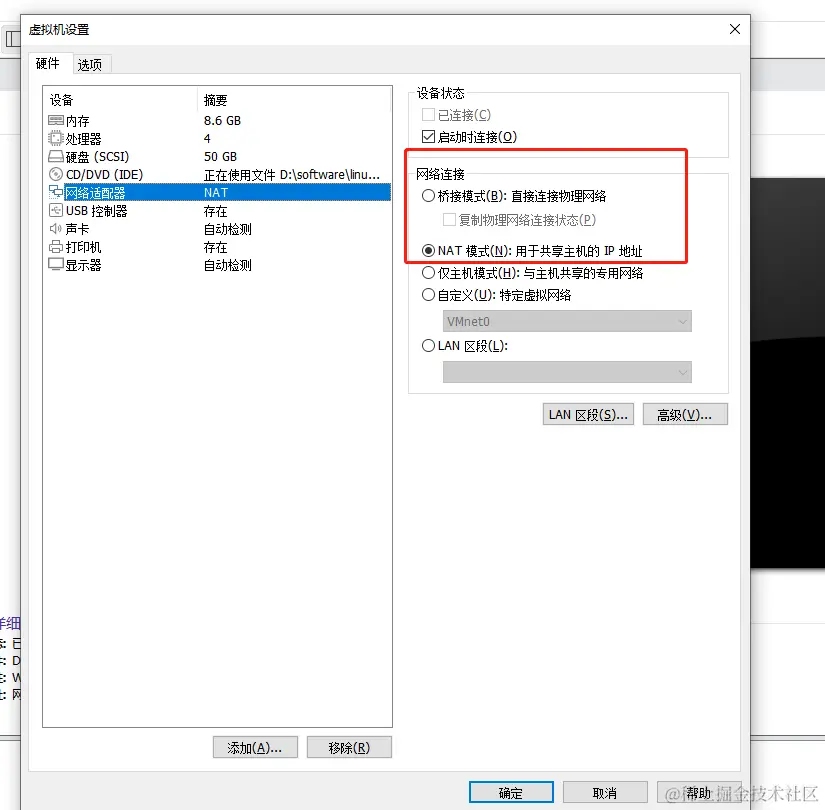
Task: Click the 存在 summary for 打印机
Action: (x=215, y=246)
